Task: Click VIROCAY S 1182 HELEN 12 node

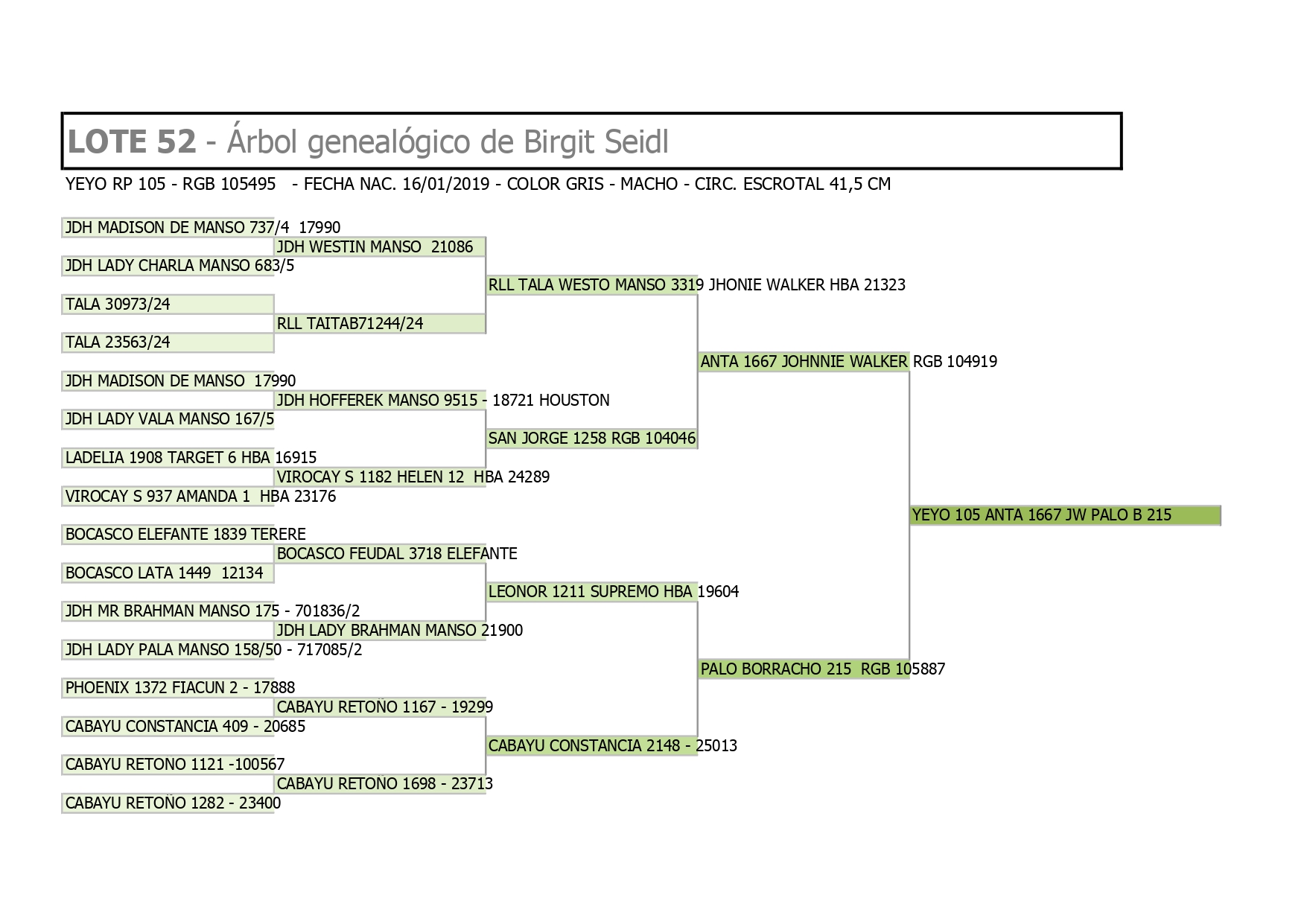Action: tap(379, 477)
